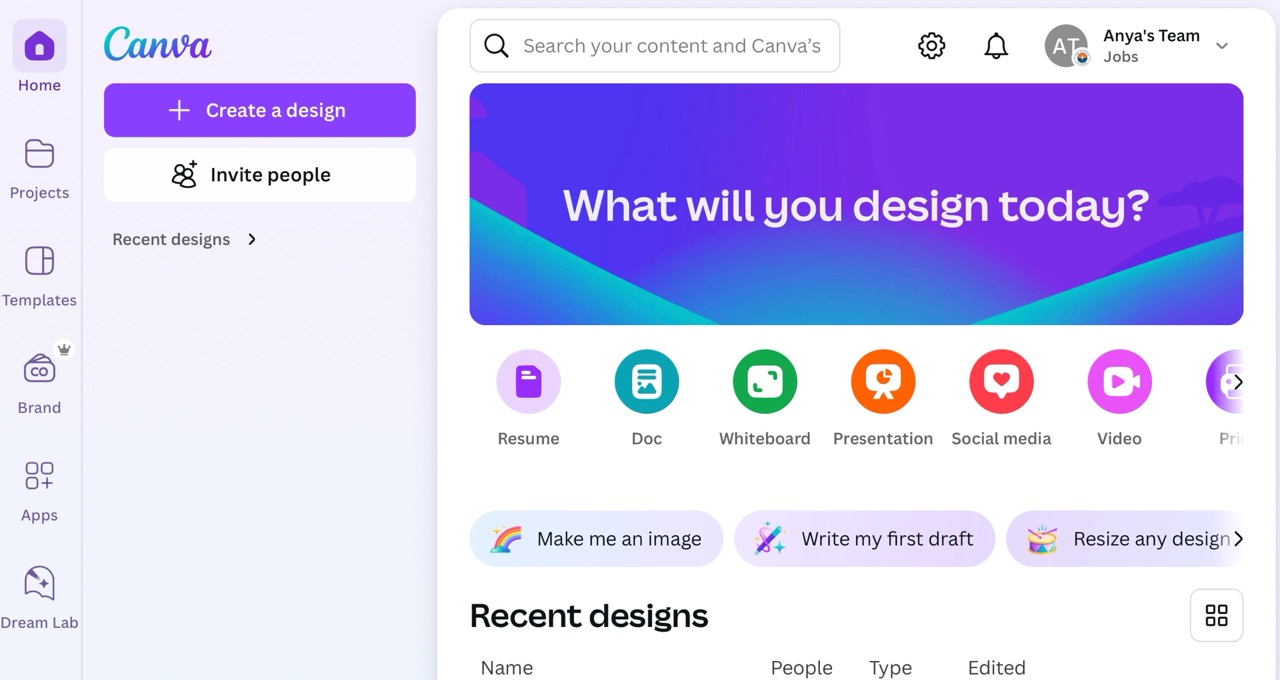Reveal more suggestion chips with the arrow
1280x680 pixels.
coord(1238,539)
